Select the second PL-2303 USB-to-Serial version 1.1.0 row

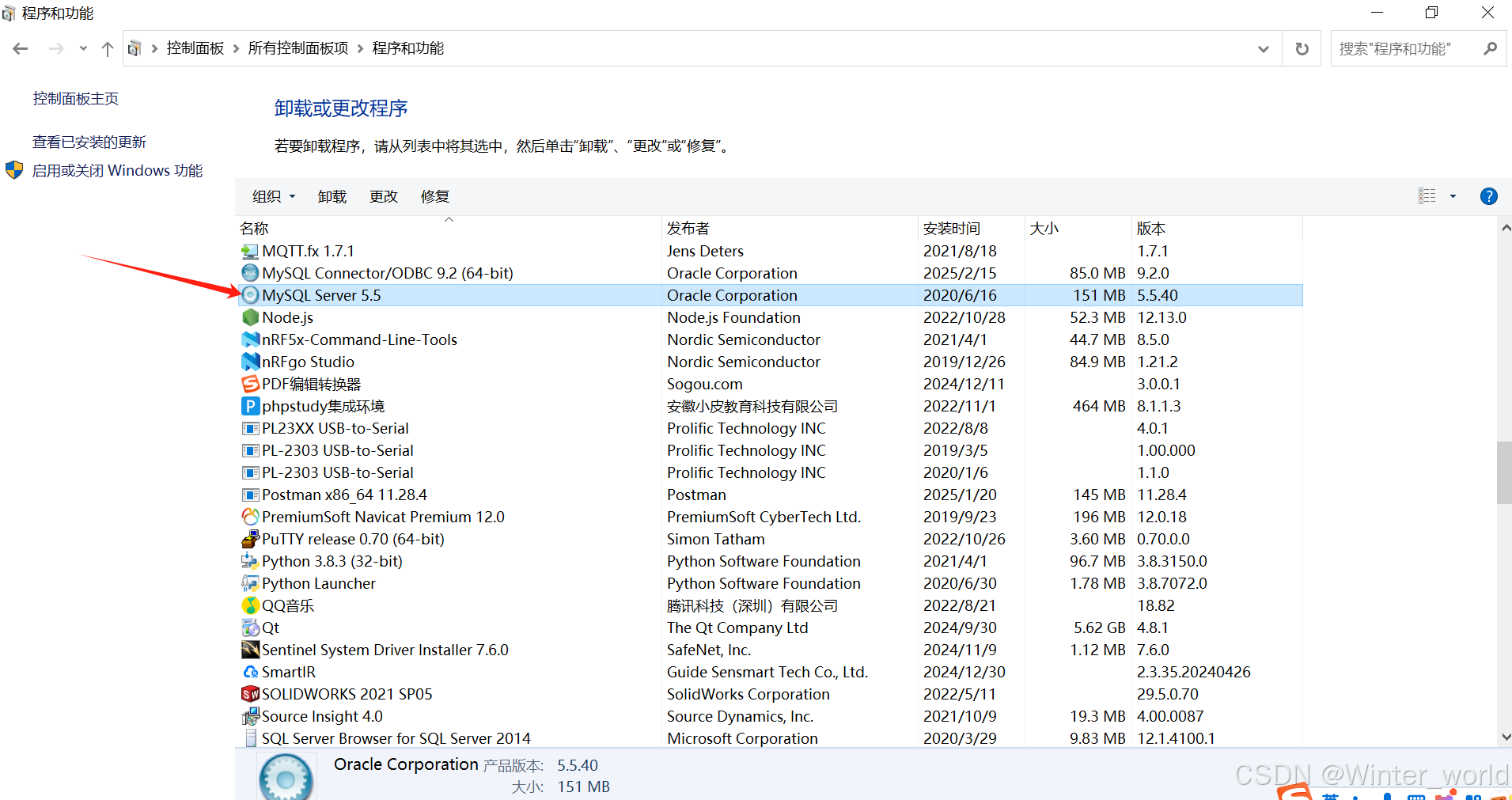pos(769,472)
